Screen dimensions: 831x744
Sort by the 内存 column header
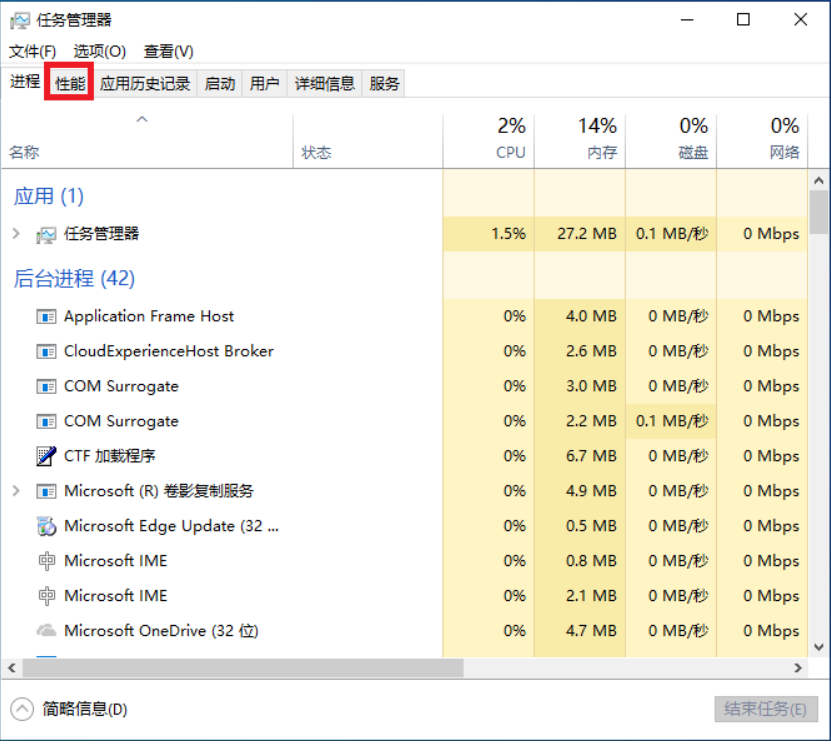click(580, 141)
